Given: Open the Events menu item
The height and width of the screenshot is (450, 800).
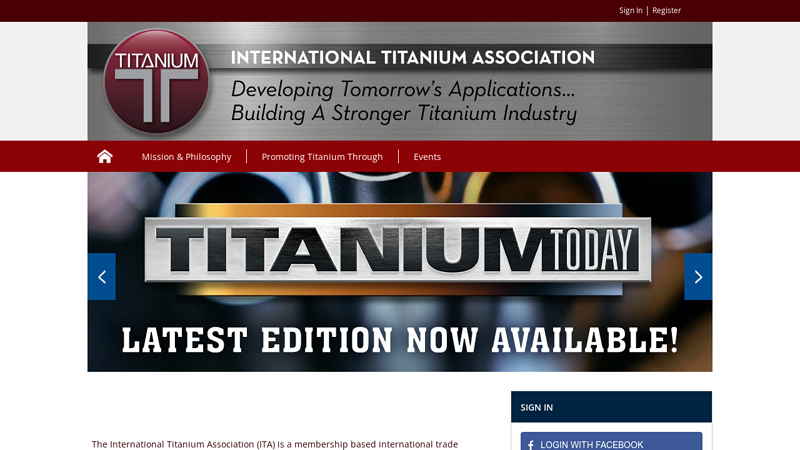Looking at the screenshot, I should (427, 157).
